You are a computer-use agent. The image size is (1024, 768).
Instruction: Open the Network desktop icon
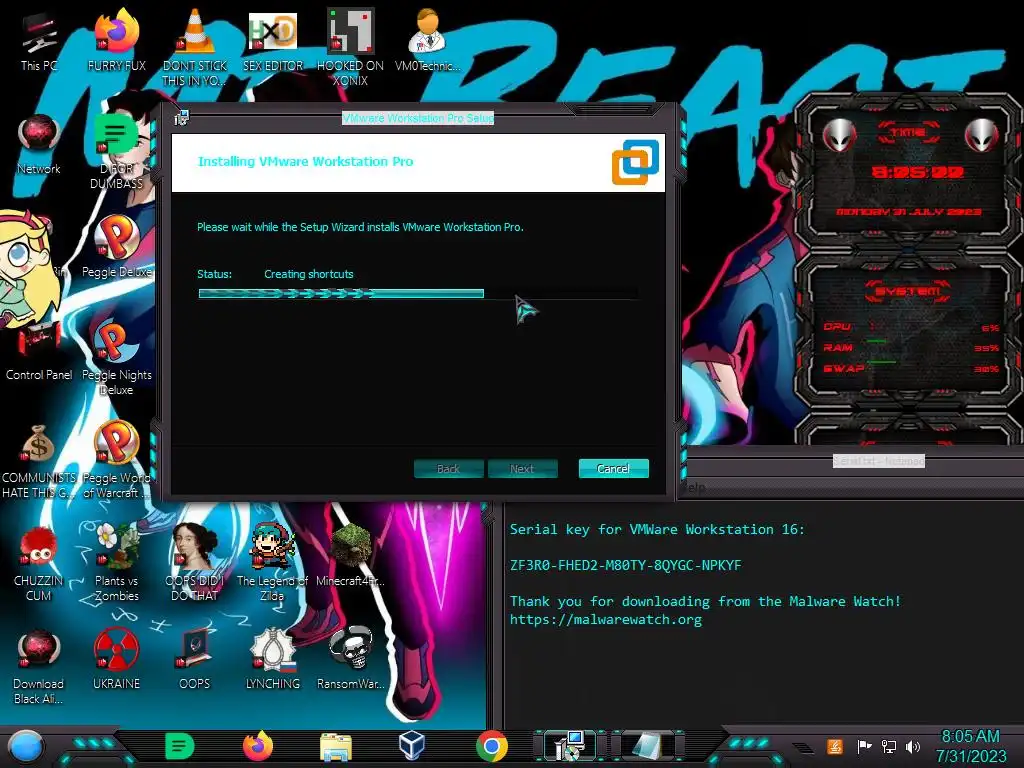[39, 144]
